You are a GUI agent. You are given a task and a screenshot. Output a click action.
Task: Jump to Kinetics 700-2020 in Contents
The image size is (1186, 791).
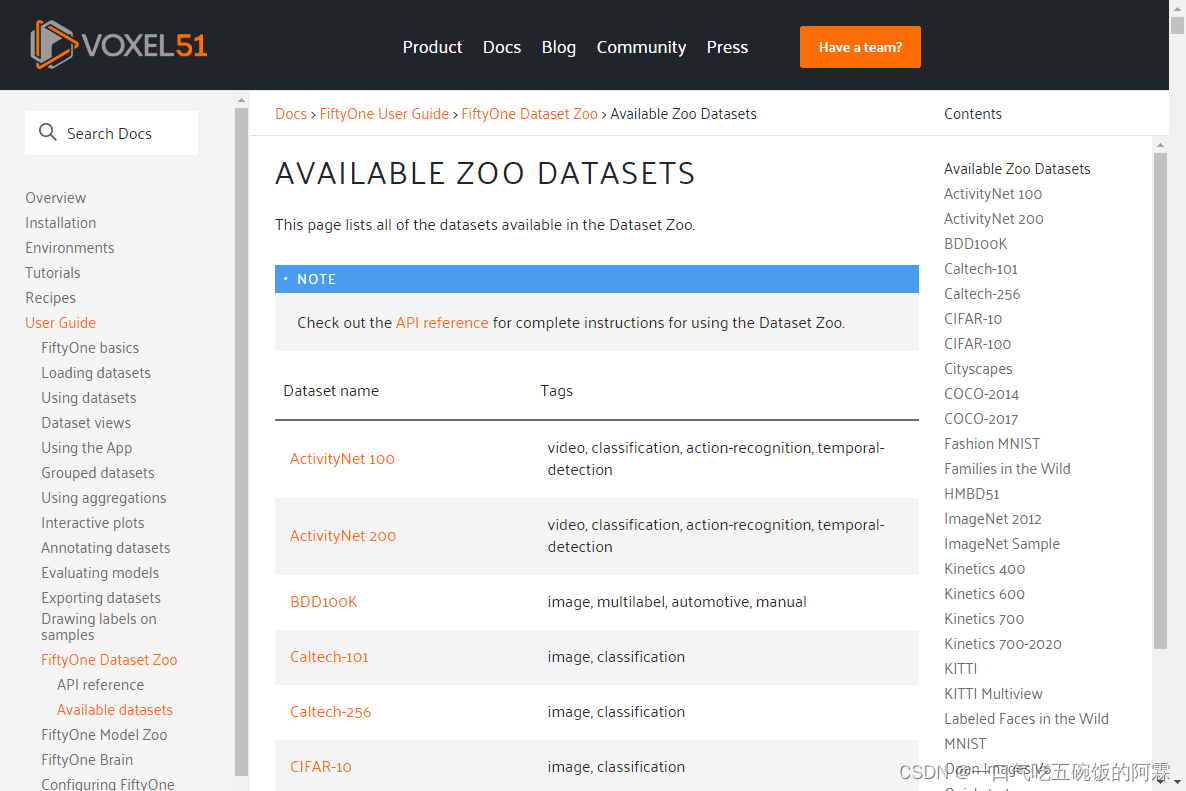[1002, 644]
